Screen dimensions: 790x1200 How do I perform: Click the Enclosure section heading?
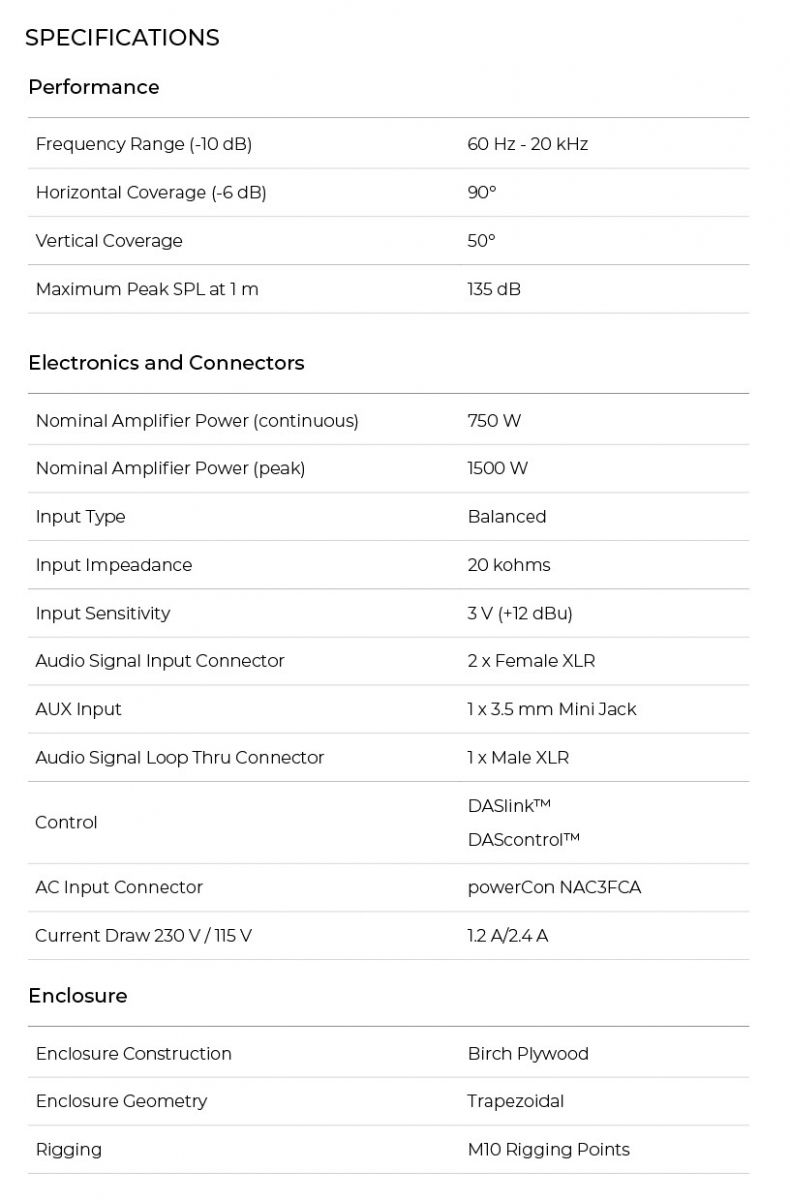pos(78,996)
